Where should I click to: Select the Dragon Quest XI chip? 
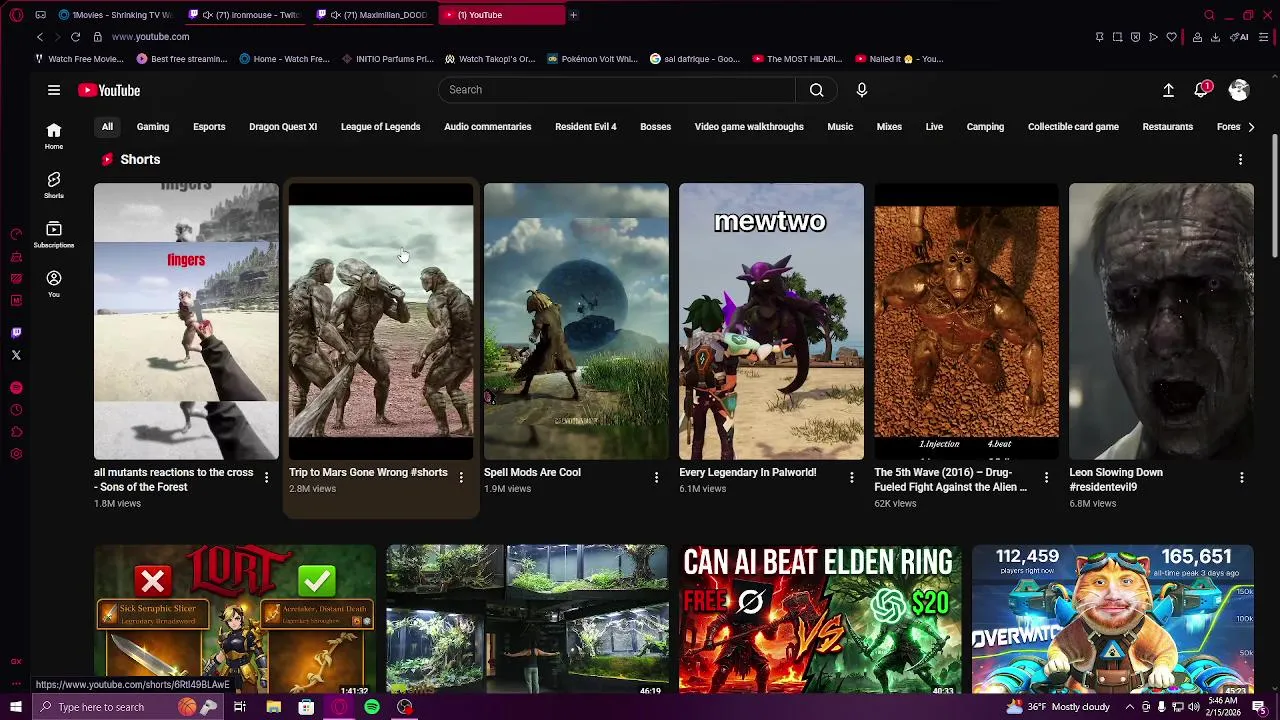tap(283, 127)
